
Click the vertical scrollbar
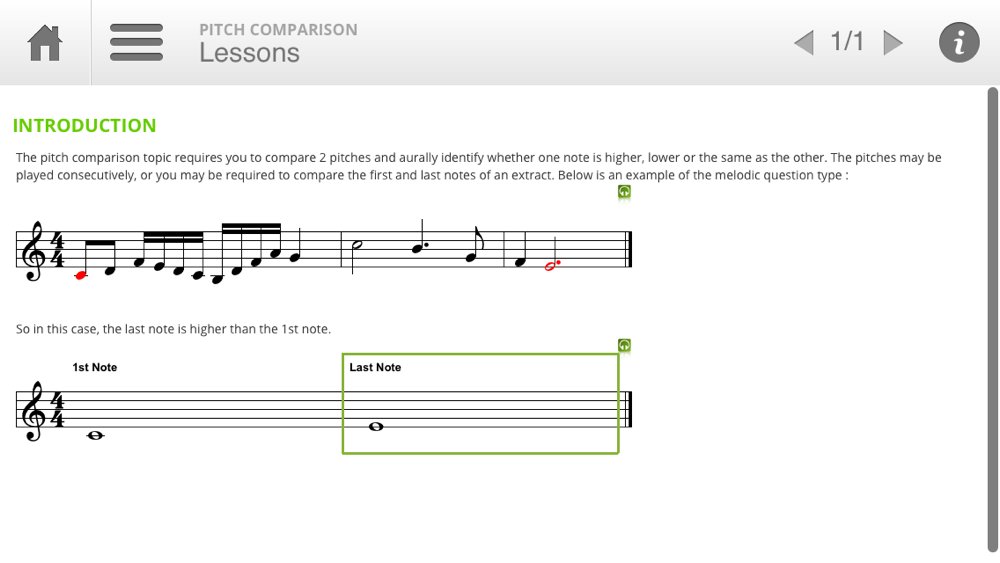992,320
